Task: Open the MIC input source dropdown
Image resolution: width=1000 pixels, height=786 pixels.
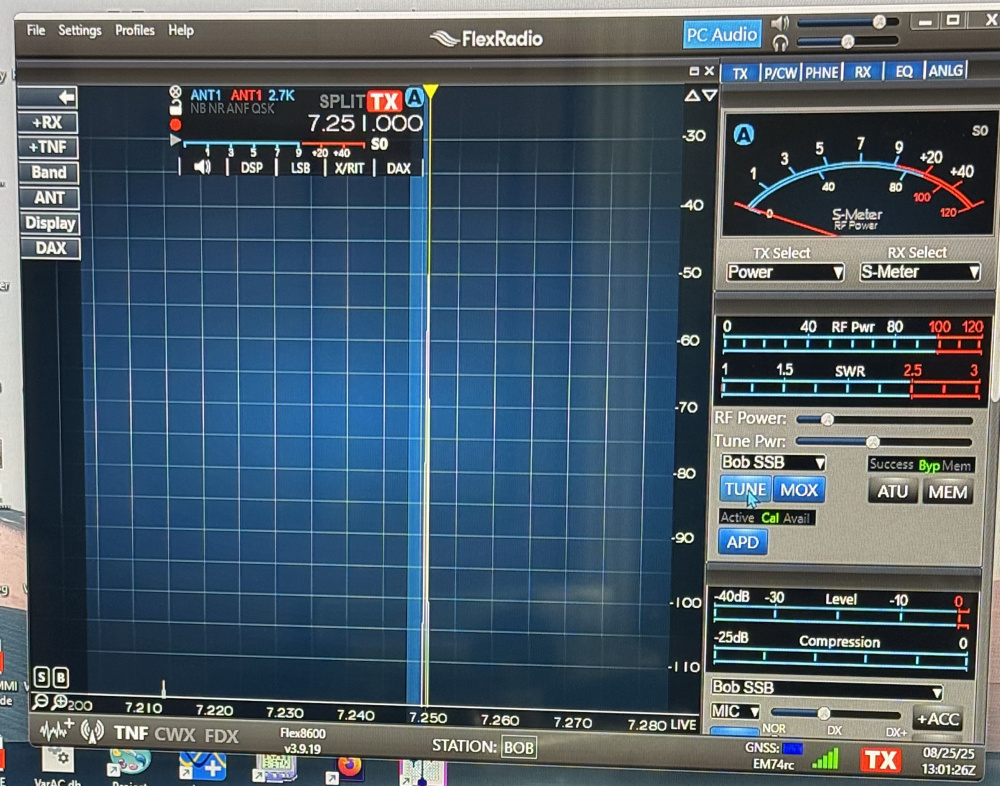Action: pyautogui.click(x=735, y=711)
